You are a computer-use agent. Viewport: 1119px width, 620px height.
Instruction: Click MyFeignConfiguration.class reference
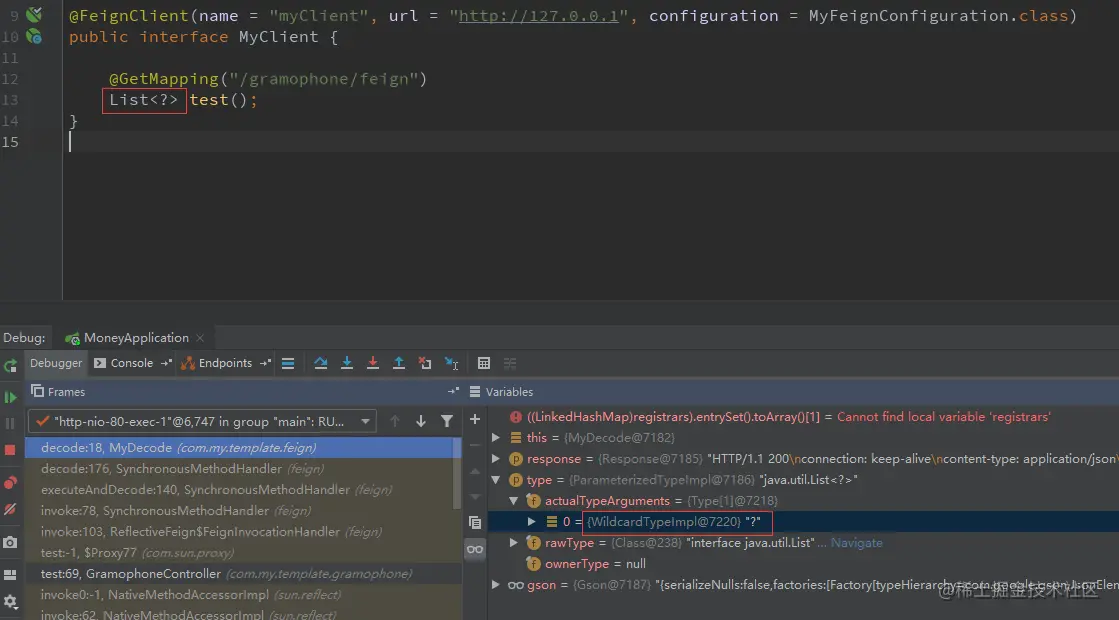click(938, 16)
